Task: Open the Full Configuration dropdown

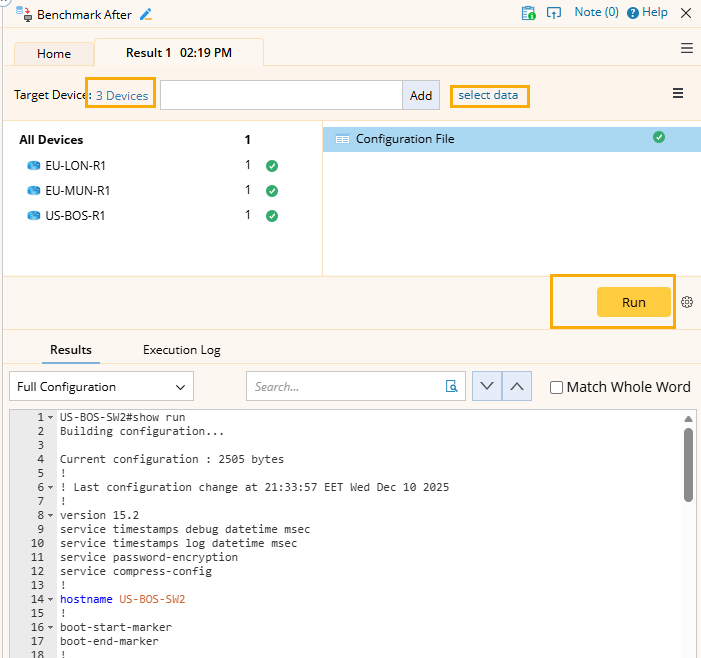Action: pos(101,386)
